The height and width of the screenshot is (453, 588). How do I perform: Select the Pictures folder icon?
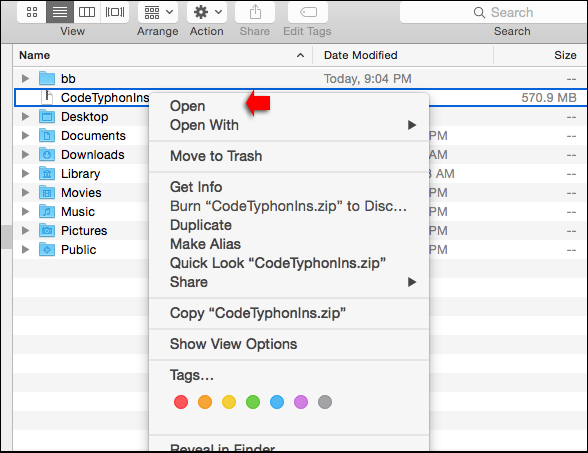[x=47, y=230]
